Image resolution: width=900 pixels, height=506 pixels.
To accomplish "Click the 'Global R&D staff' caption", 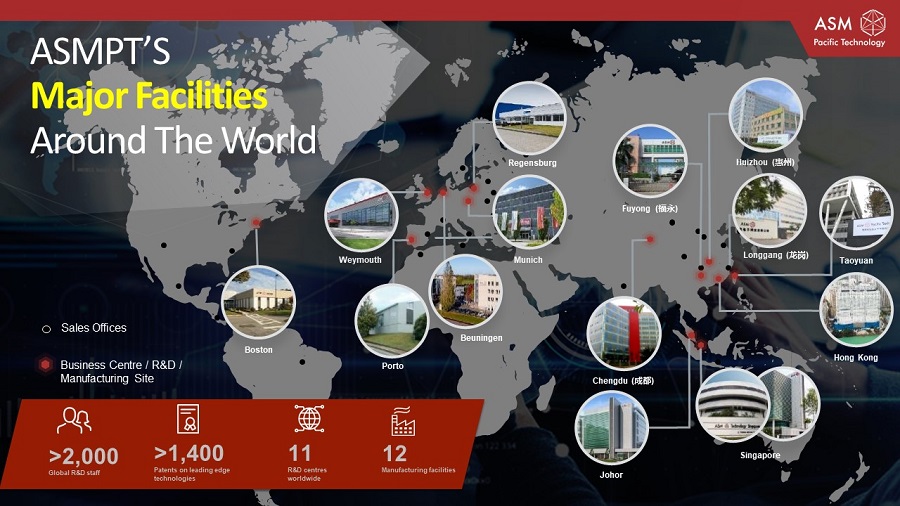I will click(74, 473).
